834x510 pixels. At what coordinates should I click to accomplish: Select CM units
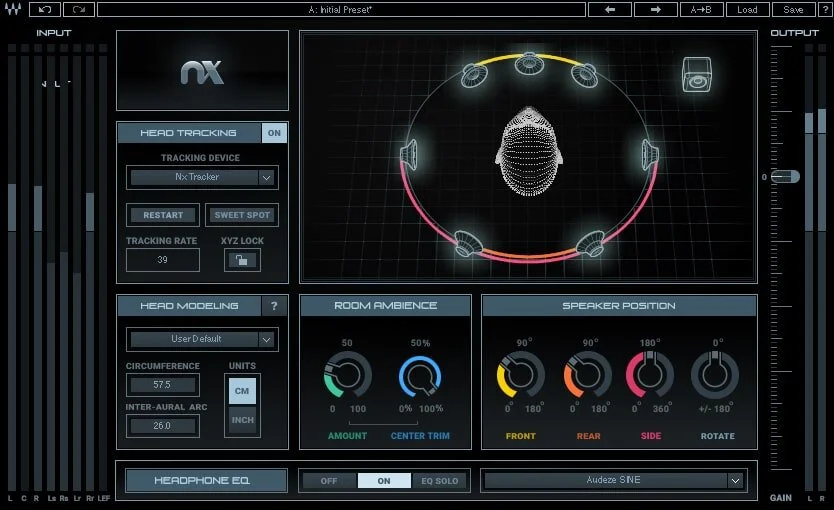[x=242, y=391]
